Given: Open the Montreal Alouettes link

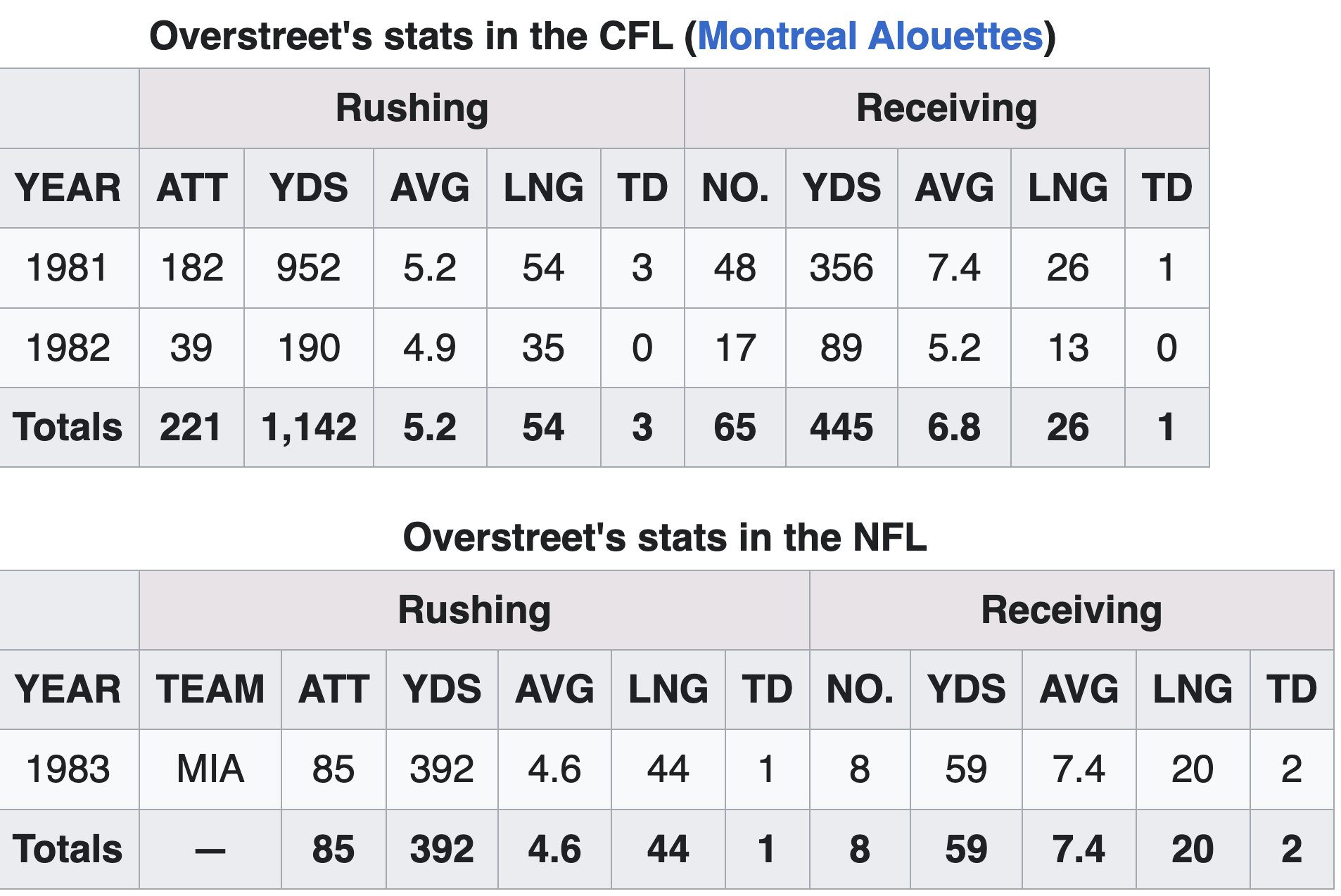Looking at the screenshot, I should coord(870,37).
